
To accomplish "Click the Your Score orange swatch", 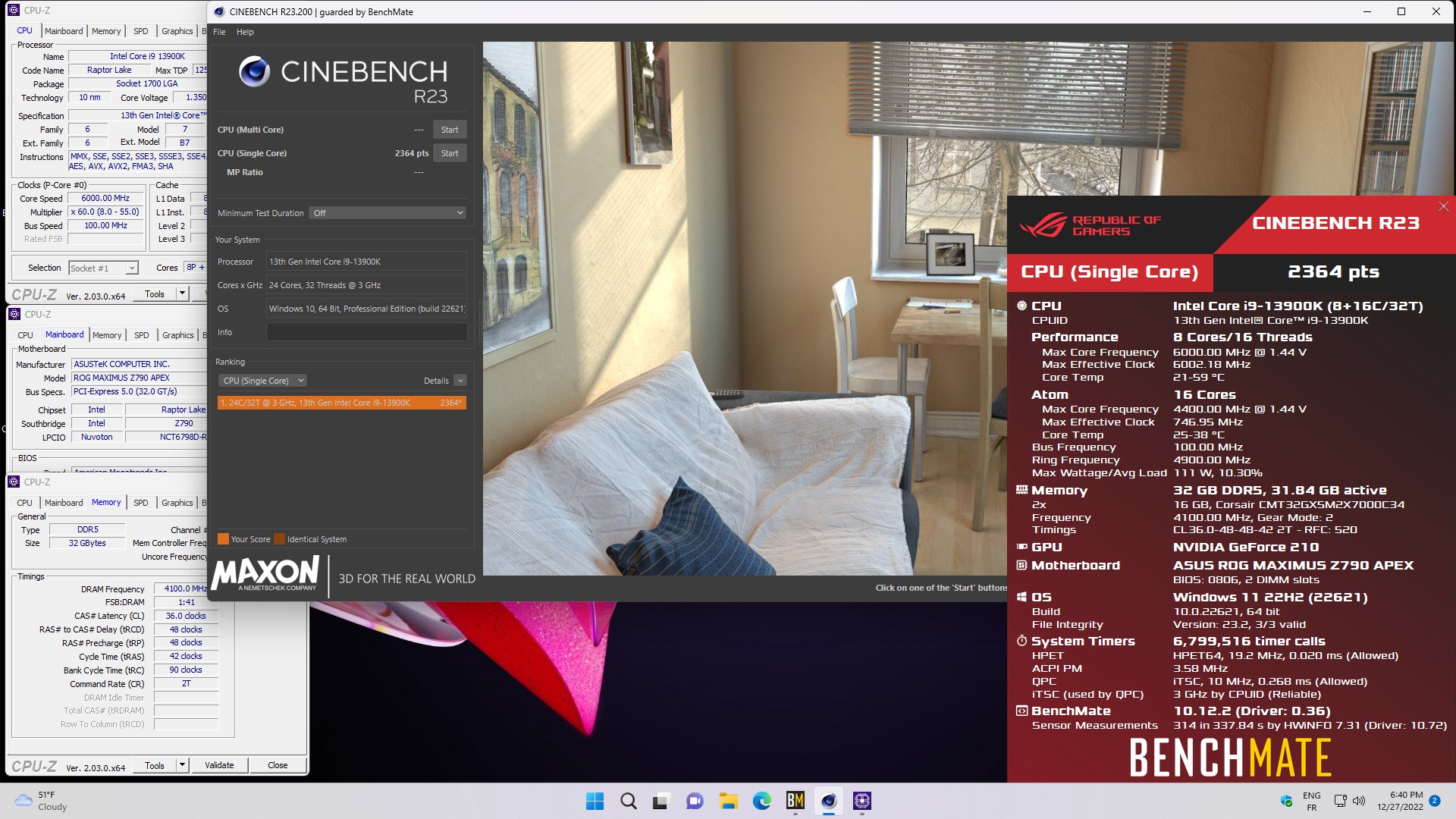I will 223,539.
